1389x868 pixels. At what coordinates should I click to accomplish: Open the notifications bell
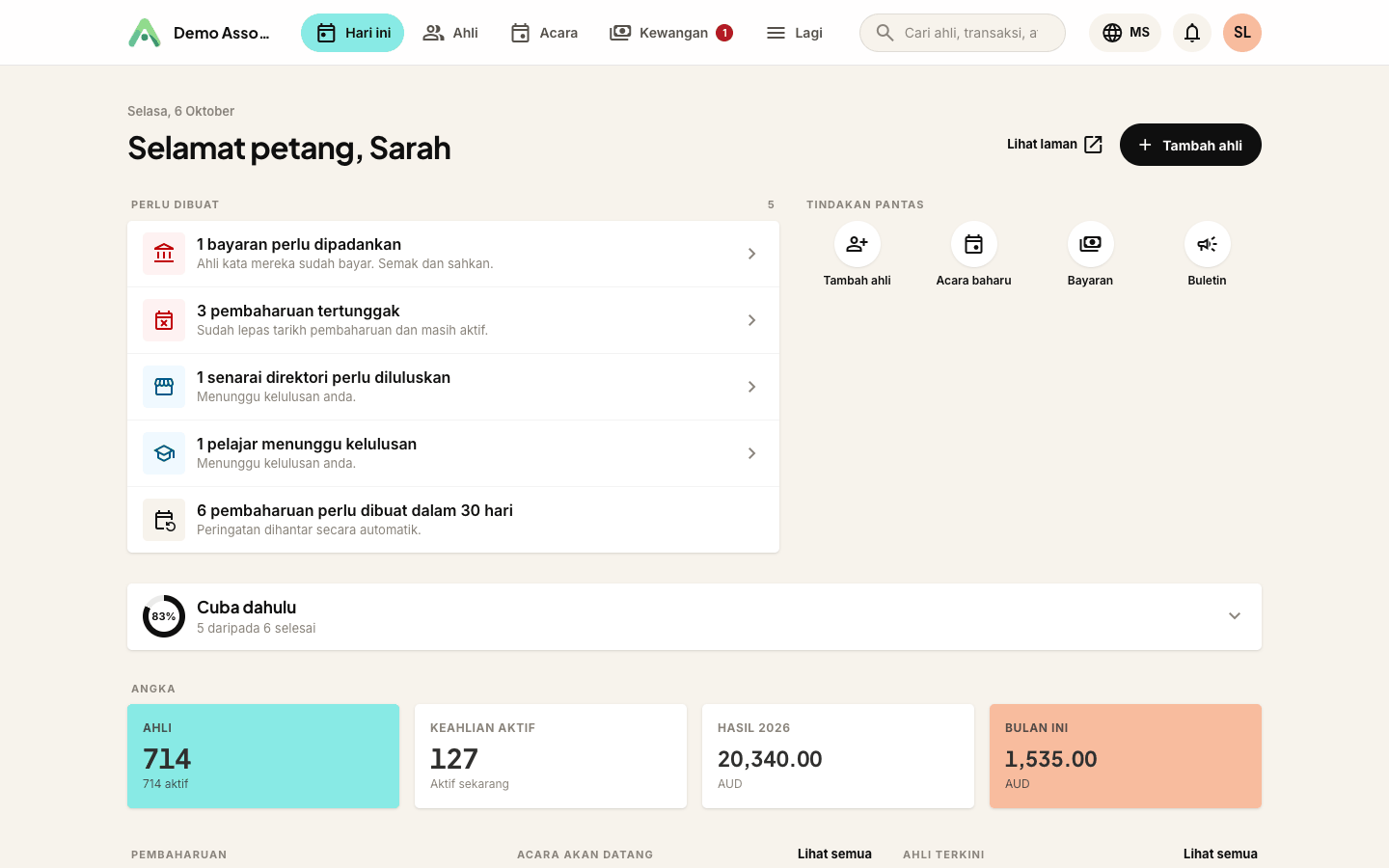tap(1192, 33)
